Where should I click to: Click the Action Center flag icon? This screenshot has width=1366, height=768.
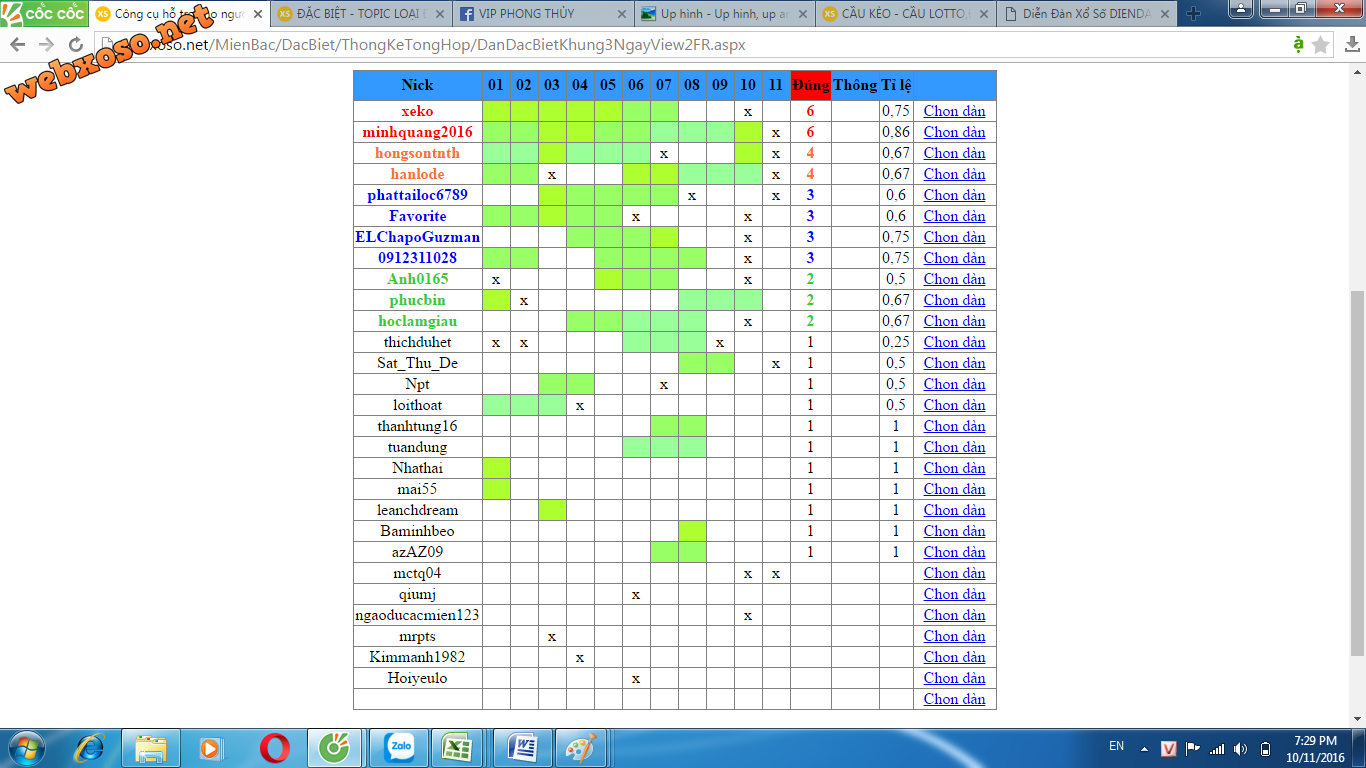pos(1192,748)
